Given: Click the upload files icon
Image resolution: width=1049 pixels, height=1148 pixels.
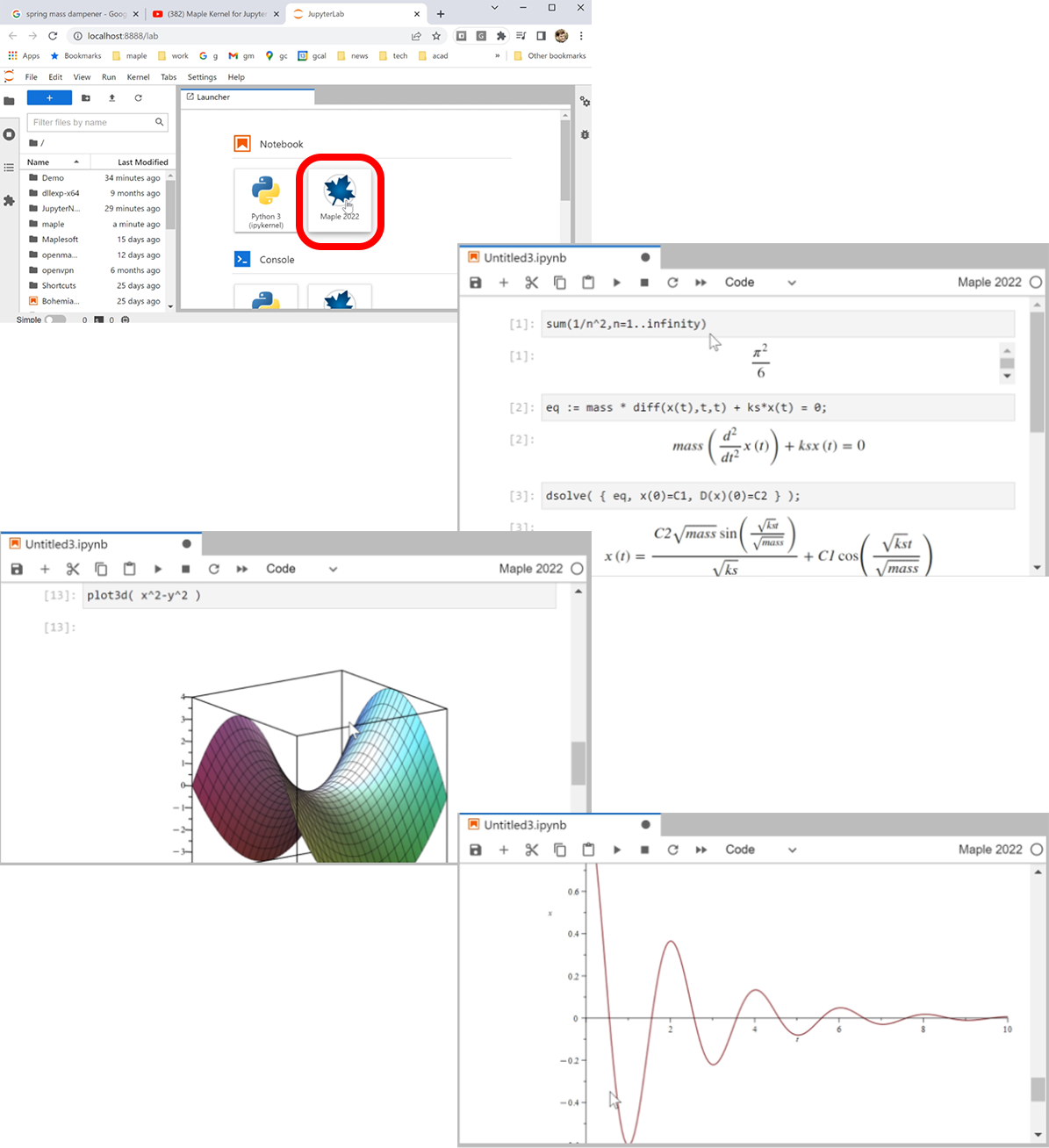Looking at the screenshot, I should click(x=111, y=98).
